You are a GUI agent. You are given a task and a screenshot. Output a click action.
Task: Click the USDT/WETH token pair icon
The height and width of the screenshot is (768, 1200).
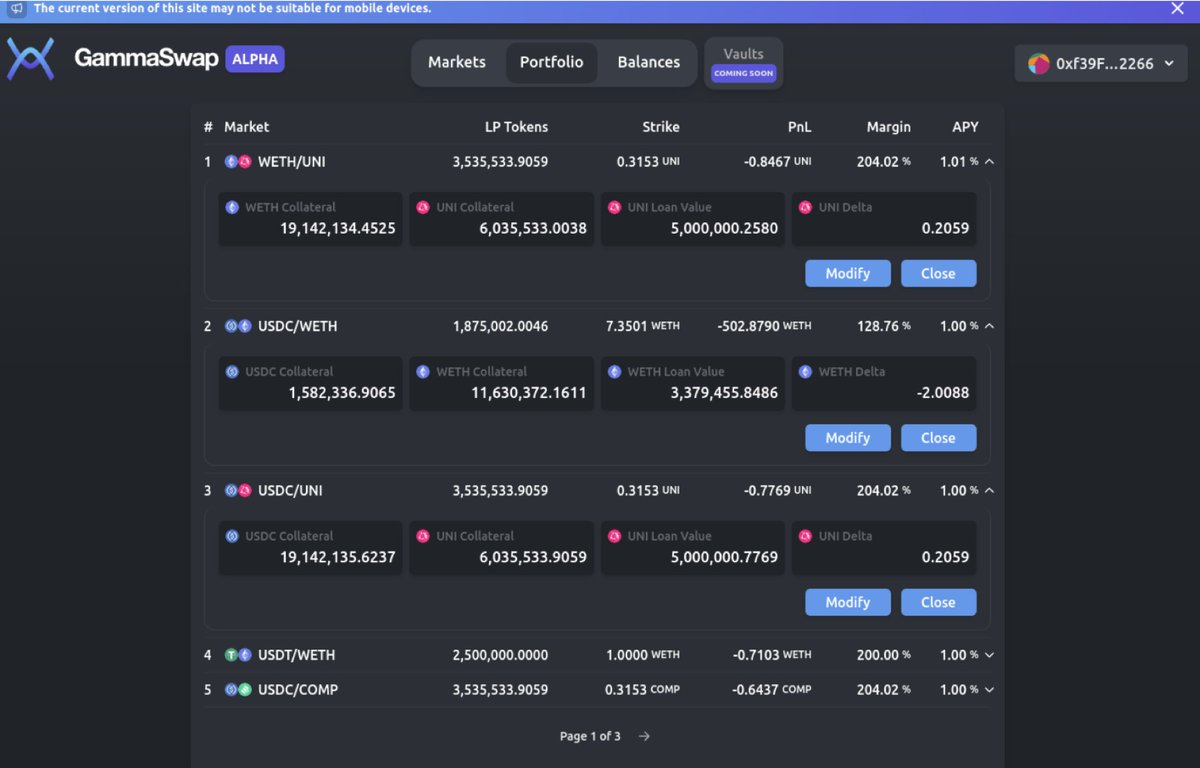[238, 655]
